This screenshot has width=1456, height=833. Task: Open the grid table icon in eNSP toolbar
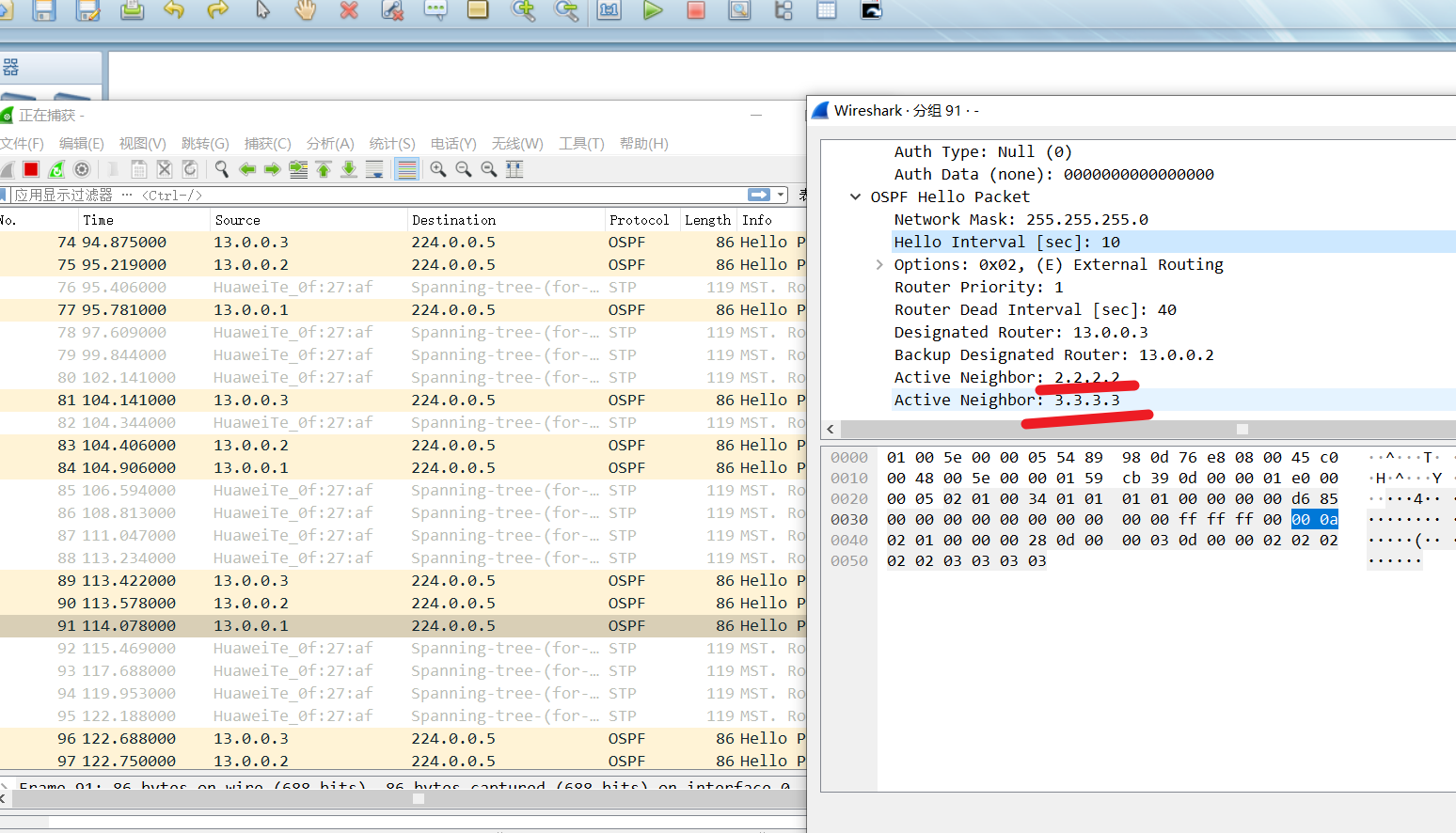click(827, 10)
